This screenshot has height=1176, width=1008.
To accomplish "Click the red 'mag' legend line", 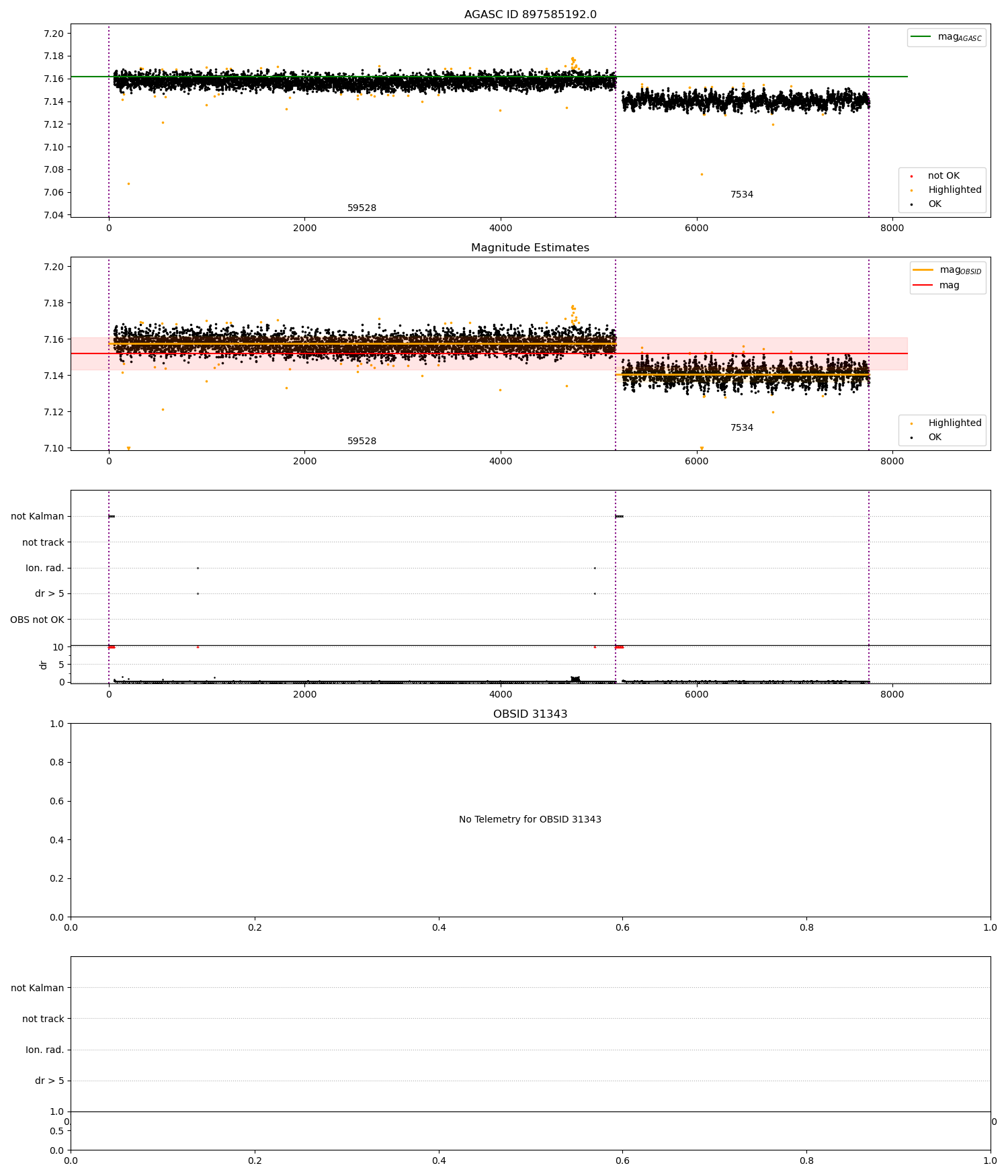I will pyautogui.click(x=923, y=285).
